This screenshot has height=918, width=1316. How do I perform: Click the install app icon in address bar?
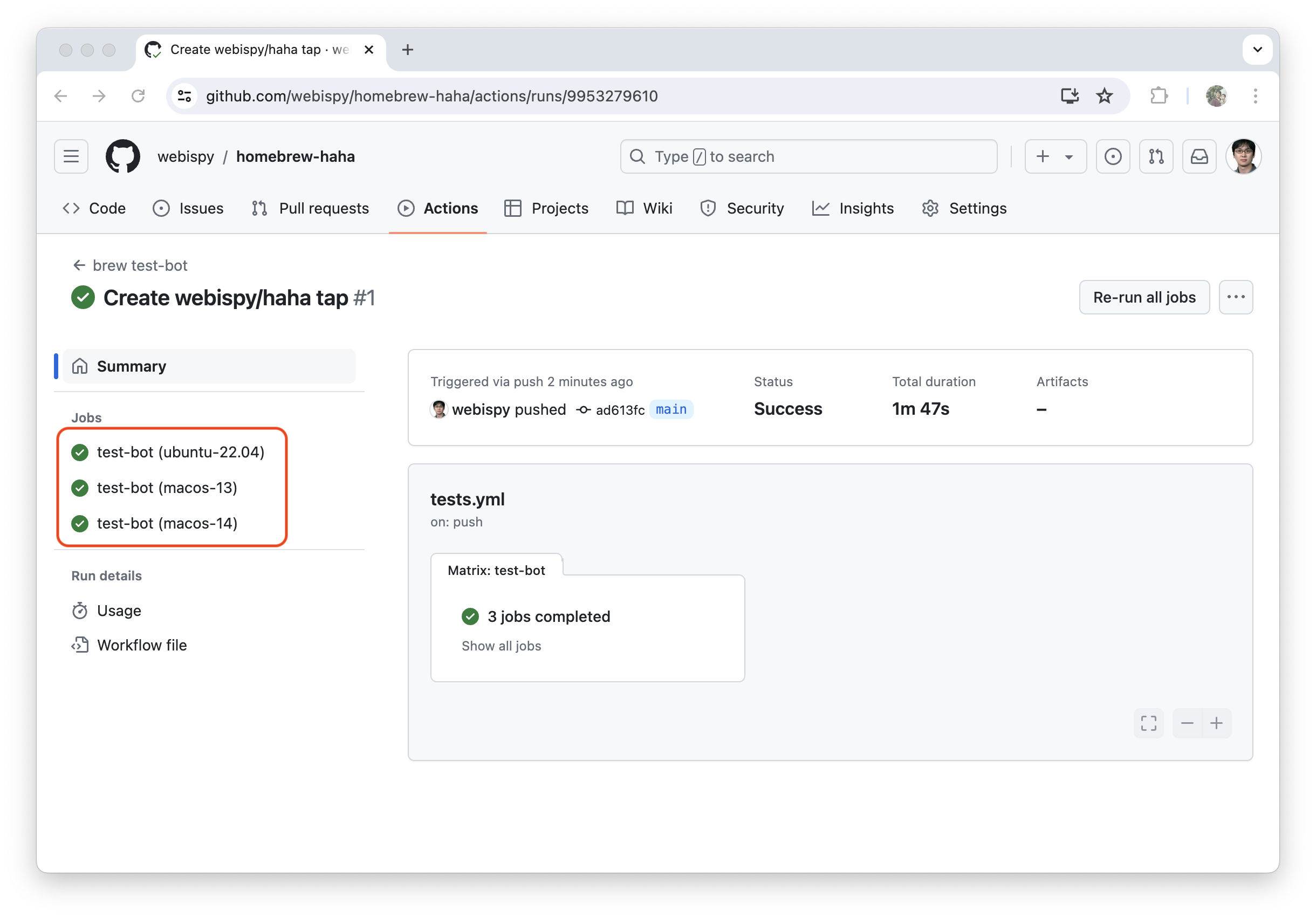1070,95
